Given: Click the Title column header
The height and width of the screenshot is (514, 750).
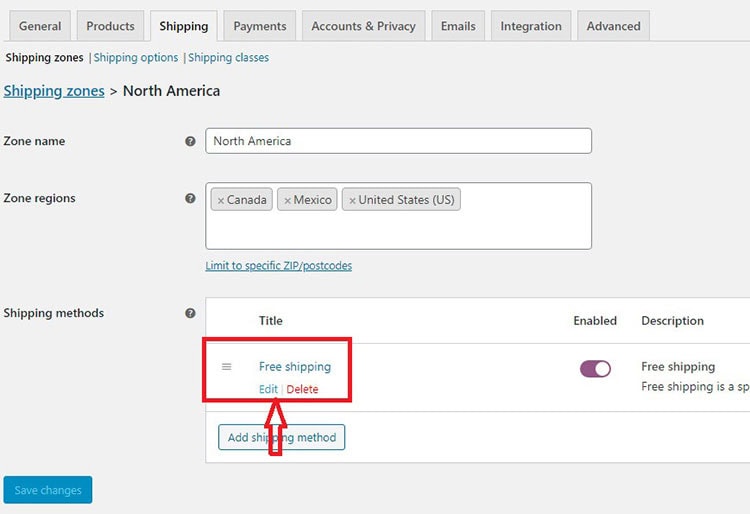Looking at the screenshot, I should [x=271, y=321].
